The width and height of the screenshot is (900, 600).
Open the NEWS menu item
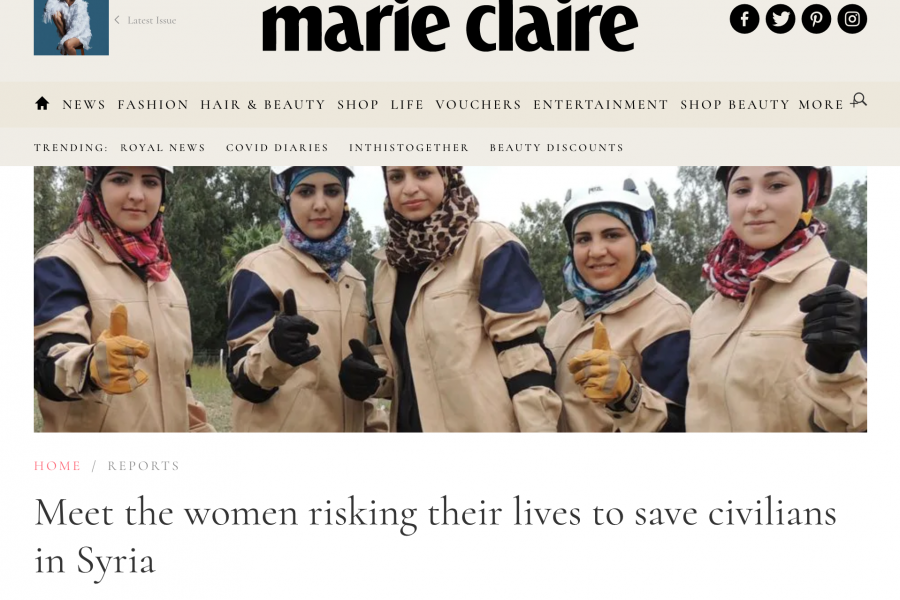[84, 104]
